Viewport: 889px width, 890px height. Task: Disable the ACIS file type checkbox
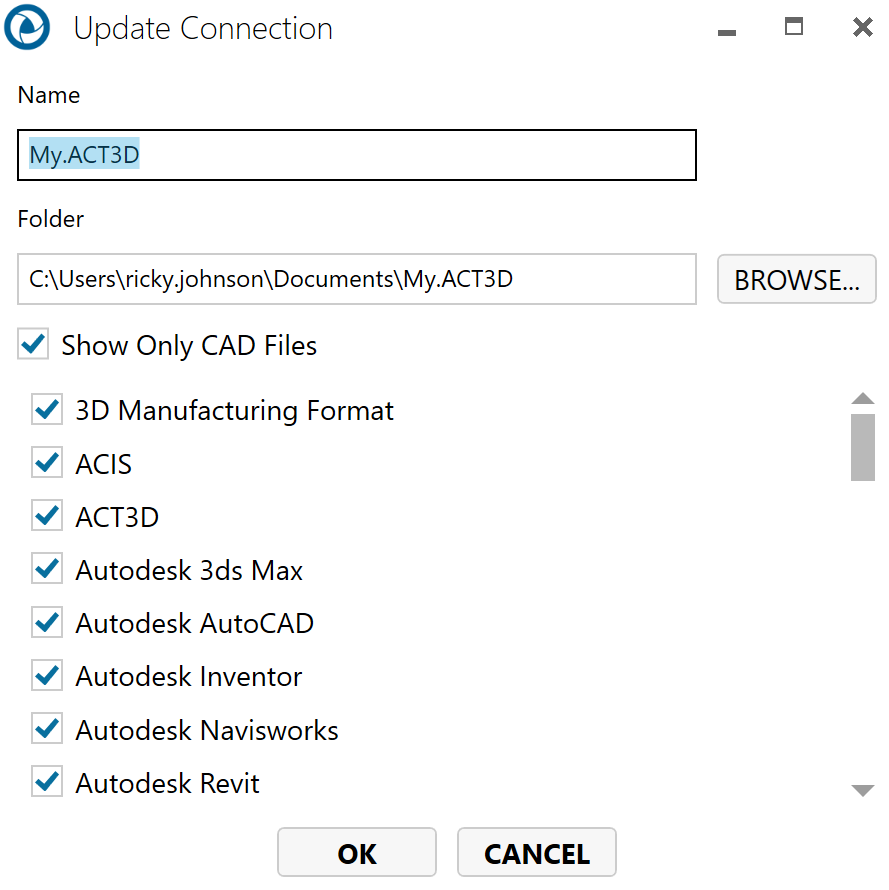coord(47,464)
